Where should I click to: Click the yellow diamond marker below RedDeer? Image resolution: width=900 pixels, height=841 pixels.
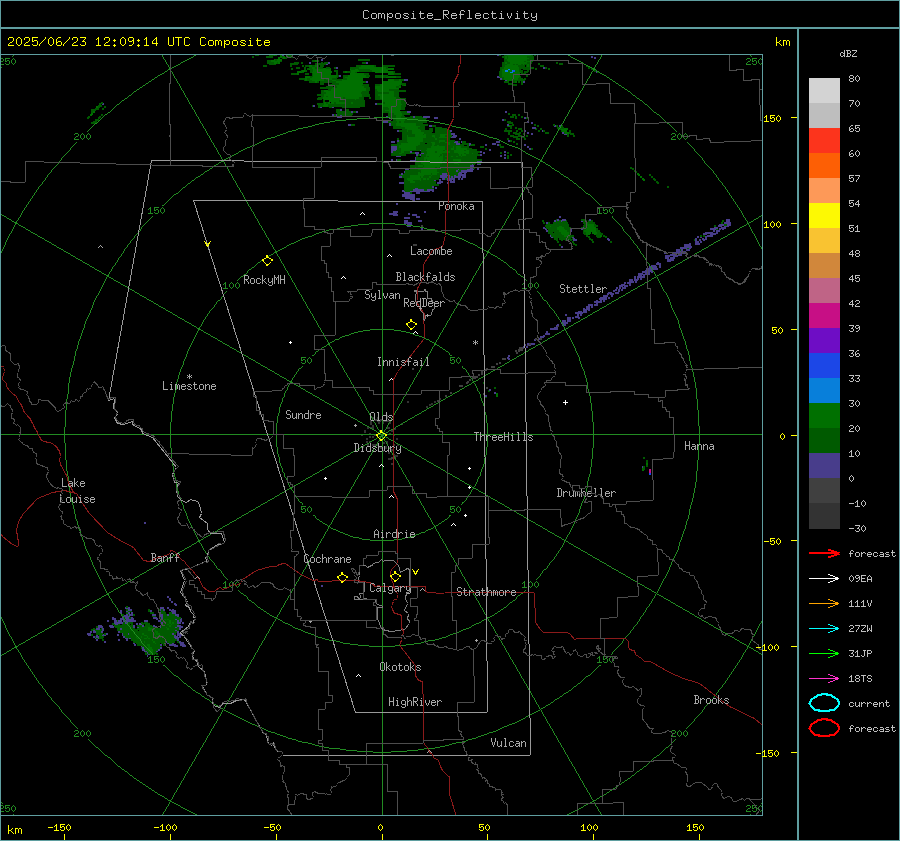coord(411,325)
